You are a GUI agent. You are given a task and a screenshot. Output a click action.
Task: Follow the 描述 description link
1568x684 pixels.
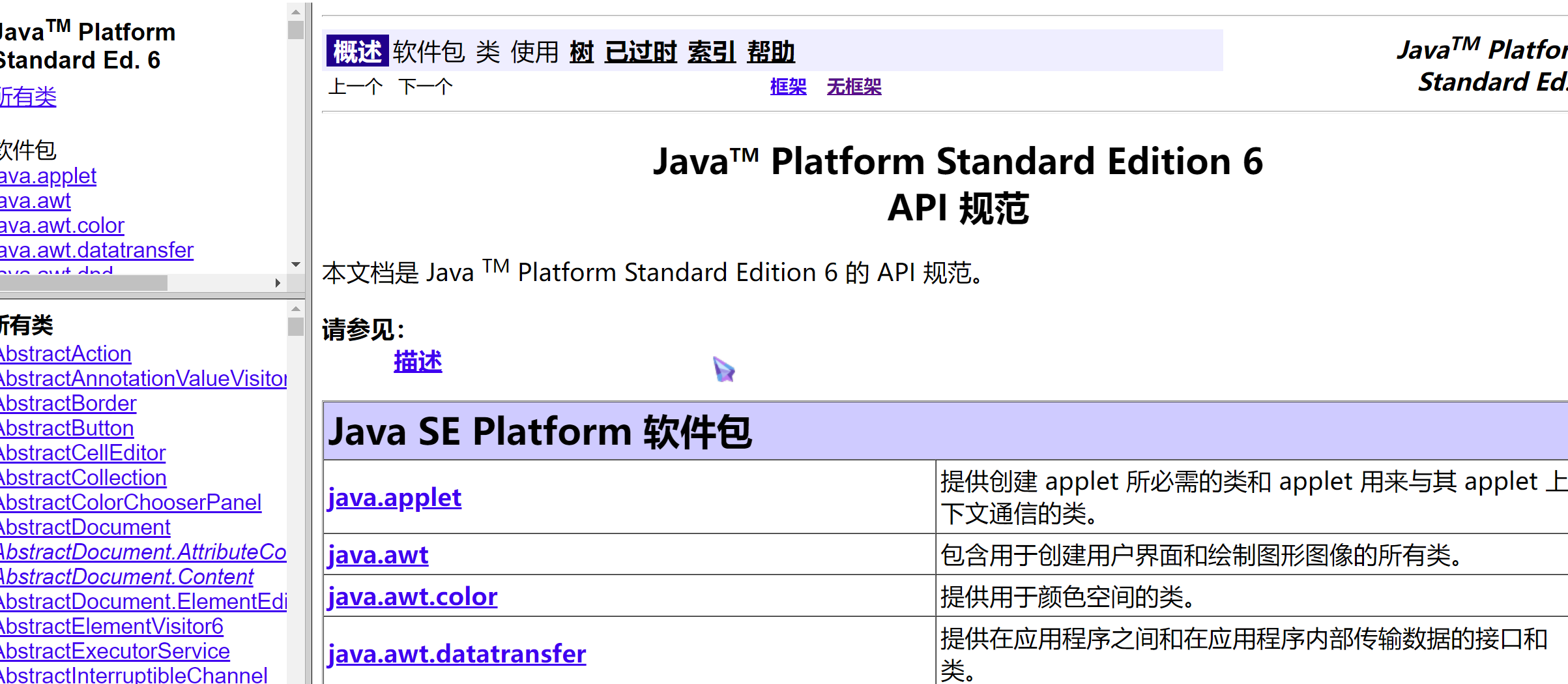coord(418,361)
